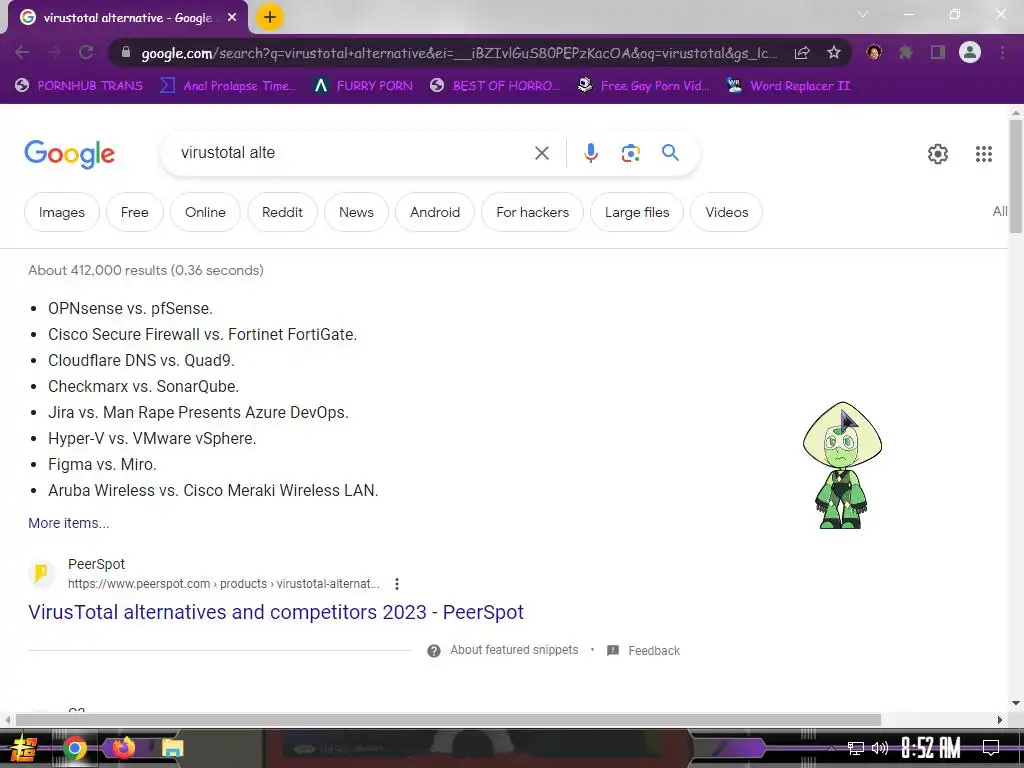Open the BEST OF HORRO... bookmark

(495, 86)
